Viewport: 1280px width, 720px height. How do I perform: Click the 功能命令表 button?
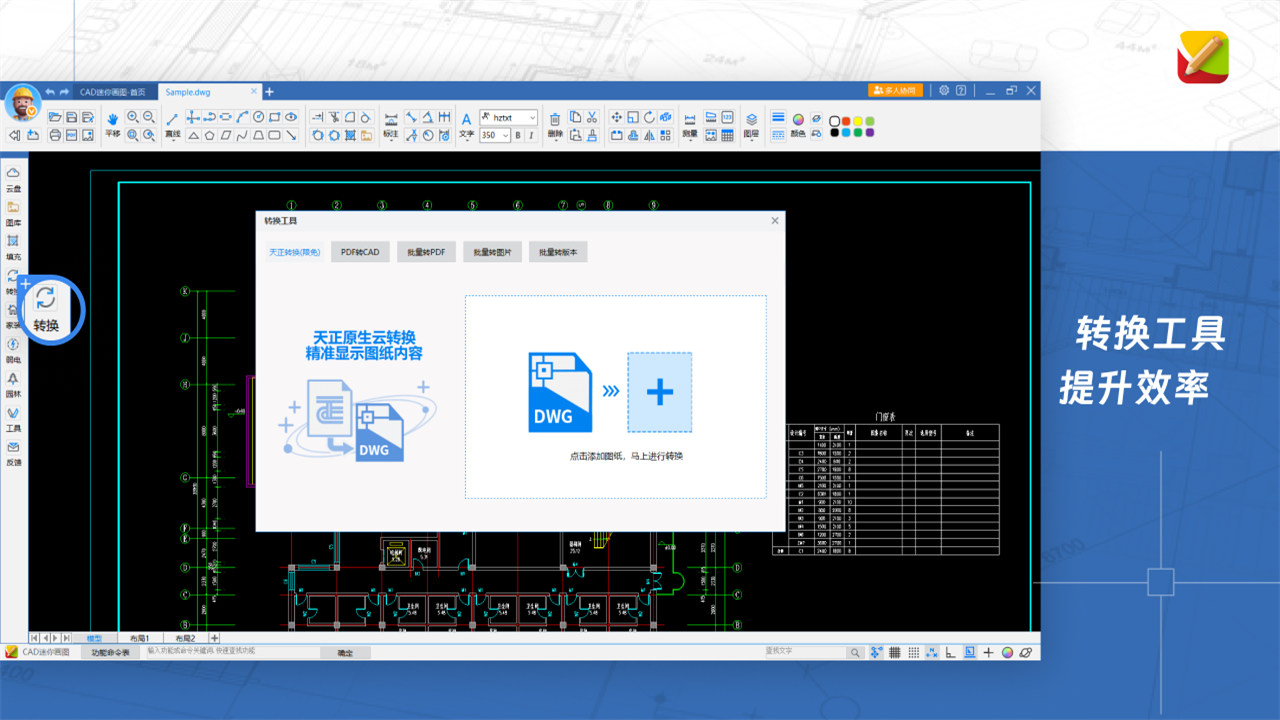pyautogui.click(x=110, y=652)
